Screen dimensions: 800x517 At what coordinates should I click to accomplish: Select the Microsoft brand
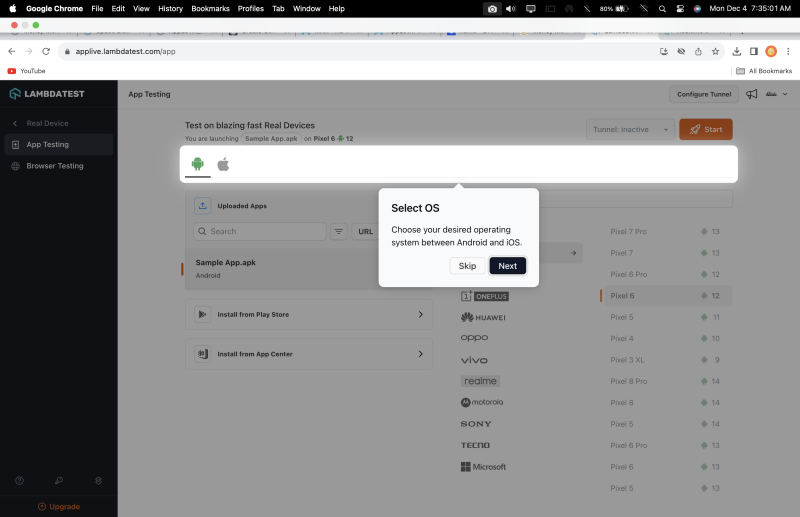483,466
